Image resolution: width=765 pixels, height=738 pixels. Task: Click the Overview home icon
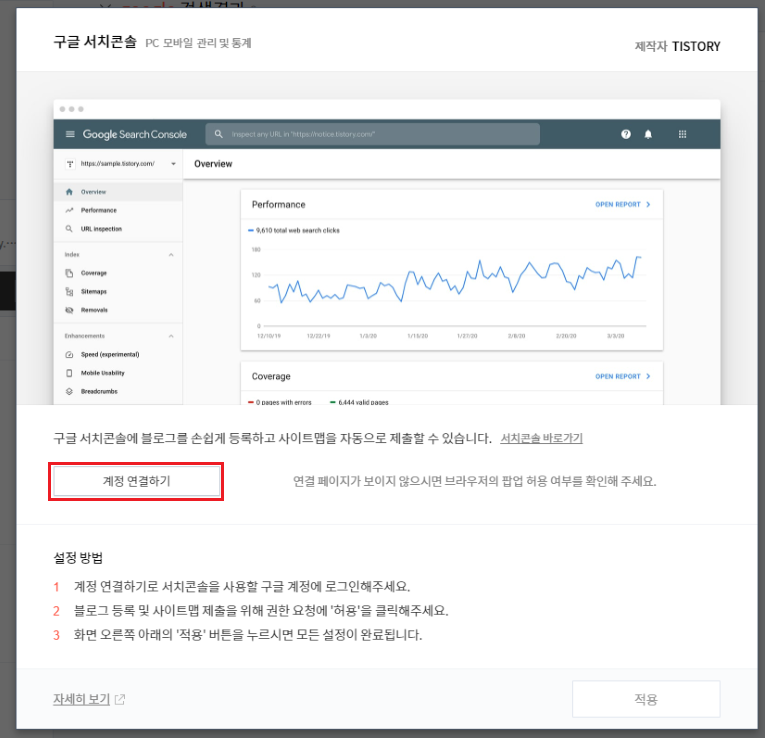pyautogui.click(x=69, y=192)
